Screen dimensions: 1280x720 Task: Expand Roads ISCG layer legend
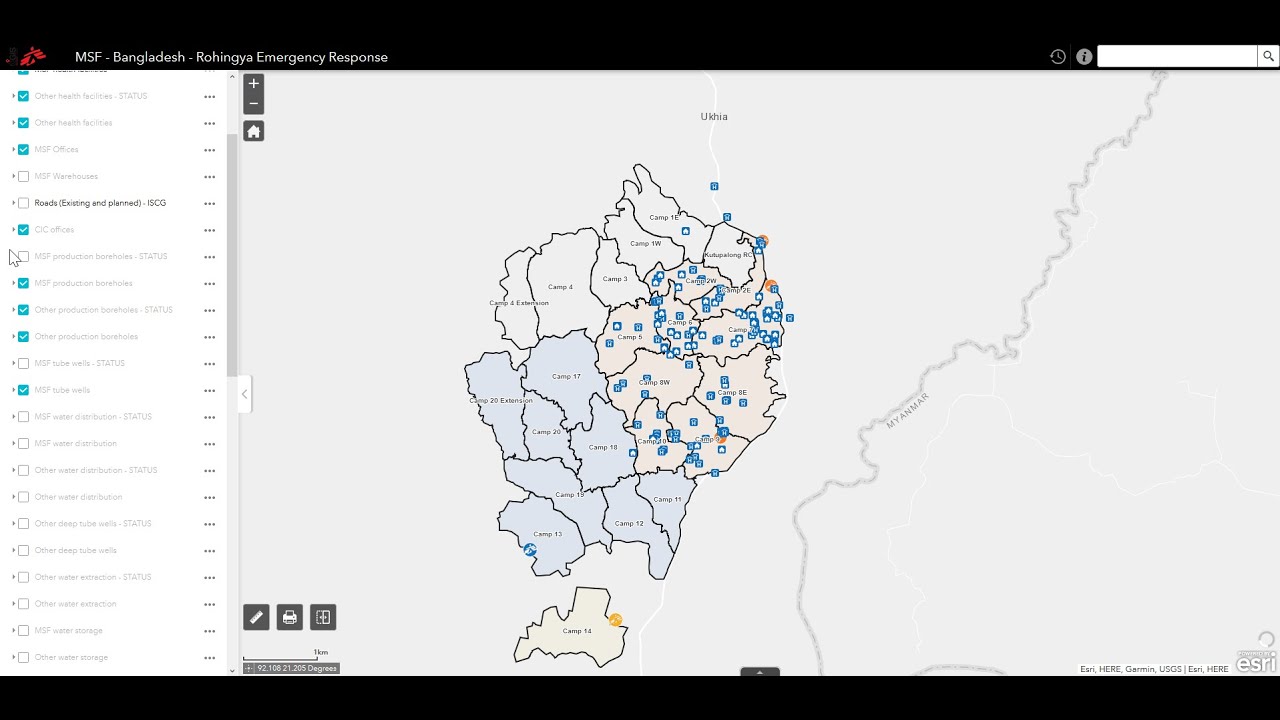pyautogui.click(x=13, y=203)
